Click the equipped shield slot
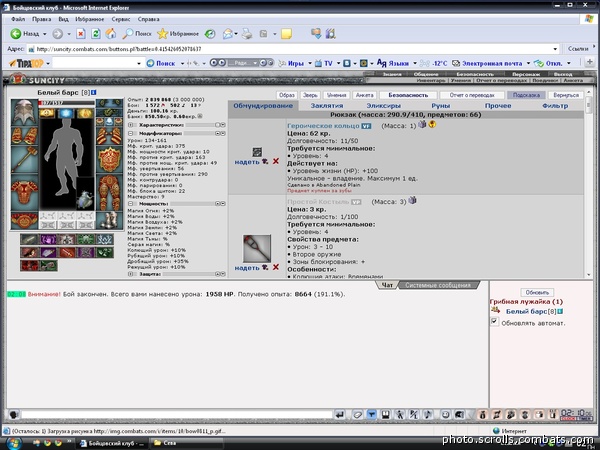This screenshot has height=450, width=600. 109,159
